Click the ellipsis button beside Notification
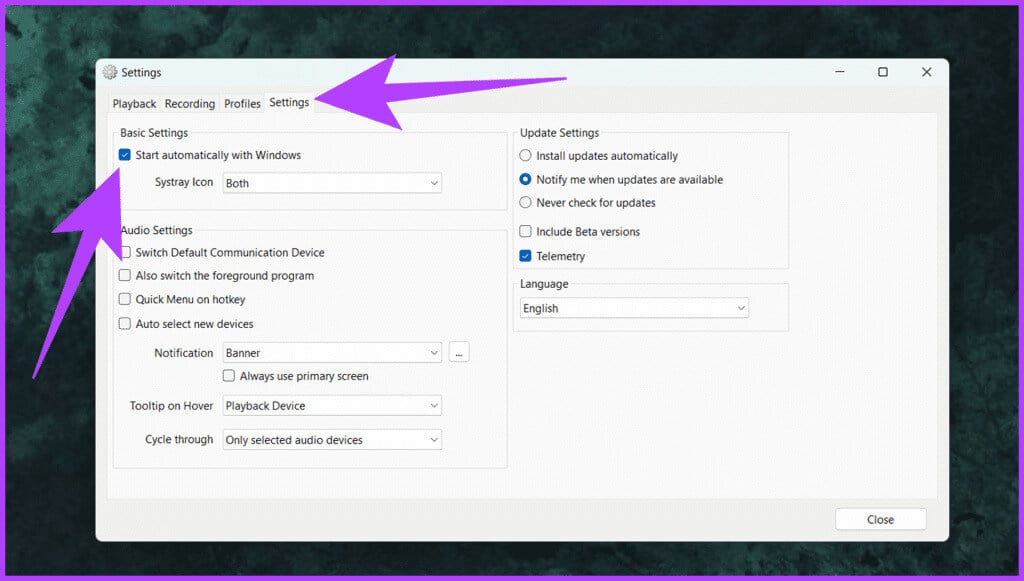This screenshot has width=1024, height=581. (x=459, y=353)
